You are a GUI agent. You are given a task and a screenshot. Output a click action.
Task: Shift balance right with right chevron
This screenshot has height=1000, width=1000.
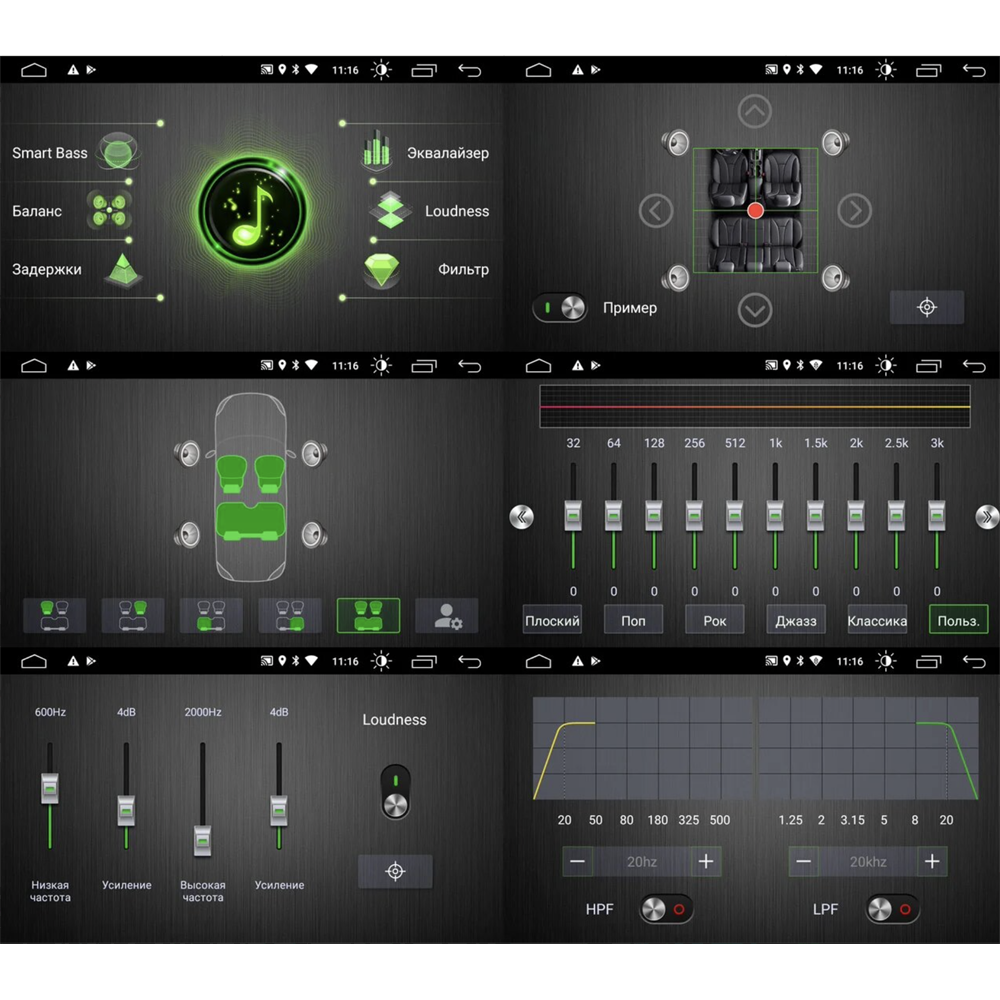(854, 210)
